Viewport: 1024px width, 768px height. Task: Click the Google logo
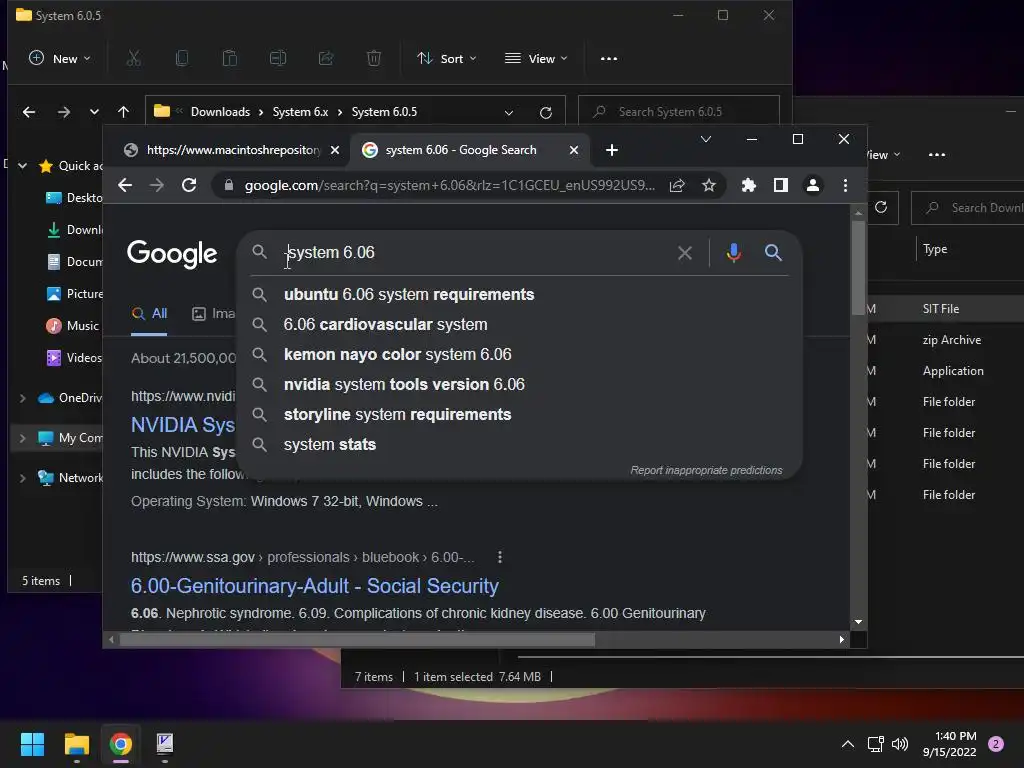pos(172,253)
